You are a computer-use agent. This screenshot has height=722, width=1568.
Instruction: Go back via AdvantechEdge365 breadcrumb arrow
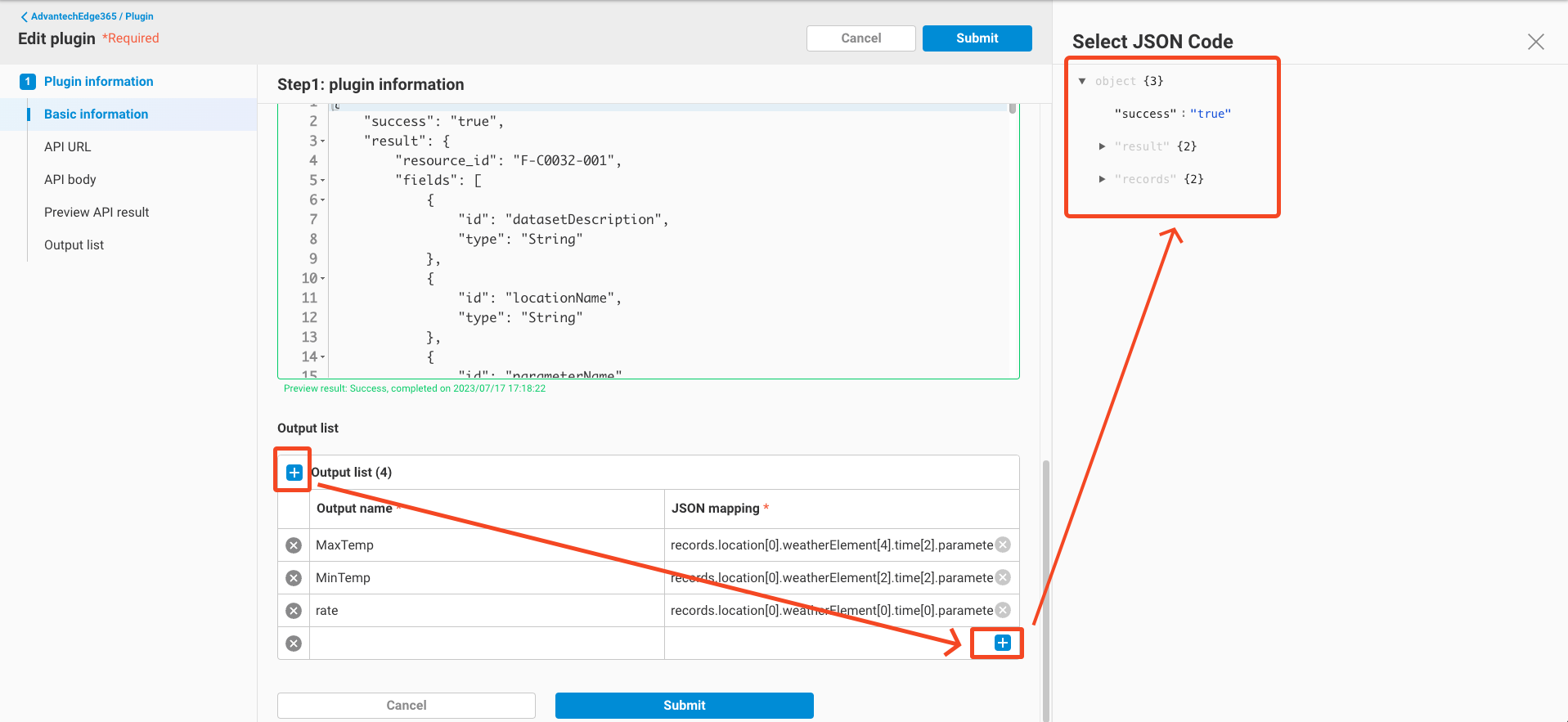point(24,16)
